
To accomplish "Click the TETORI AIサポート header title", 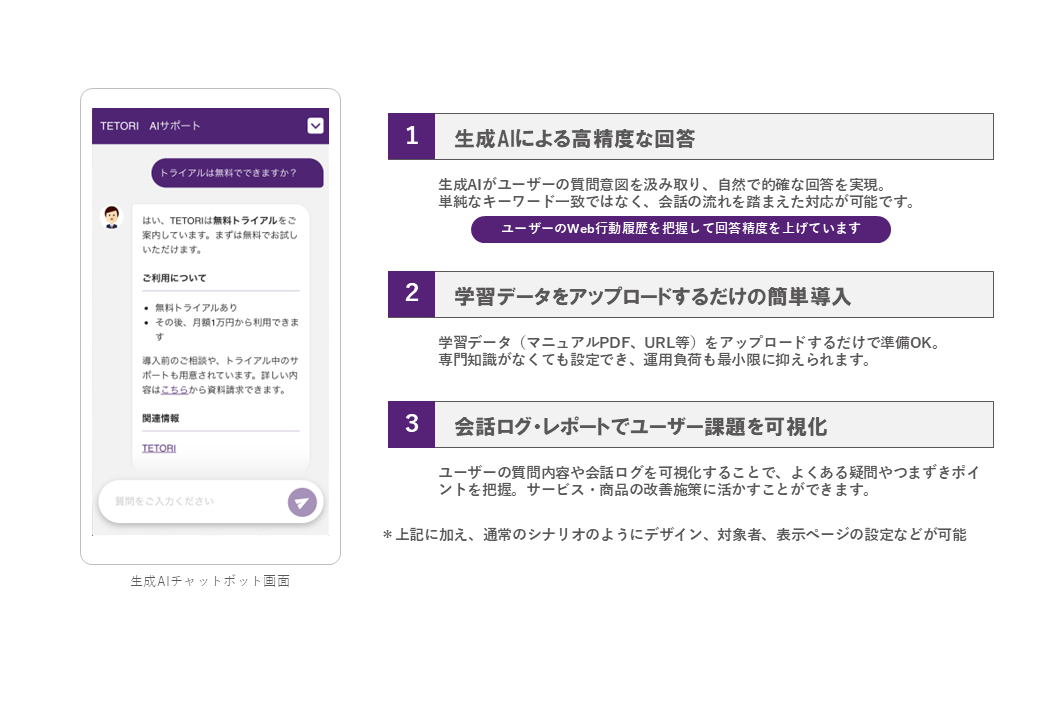I will [x=150, y=126].
